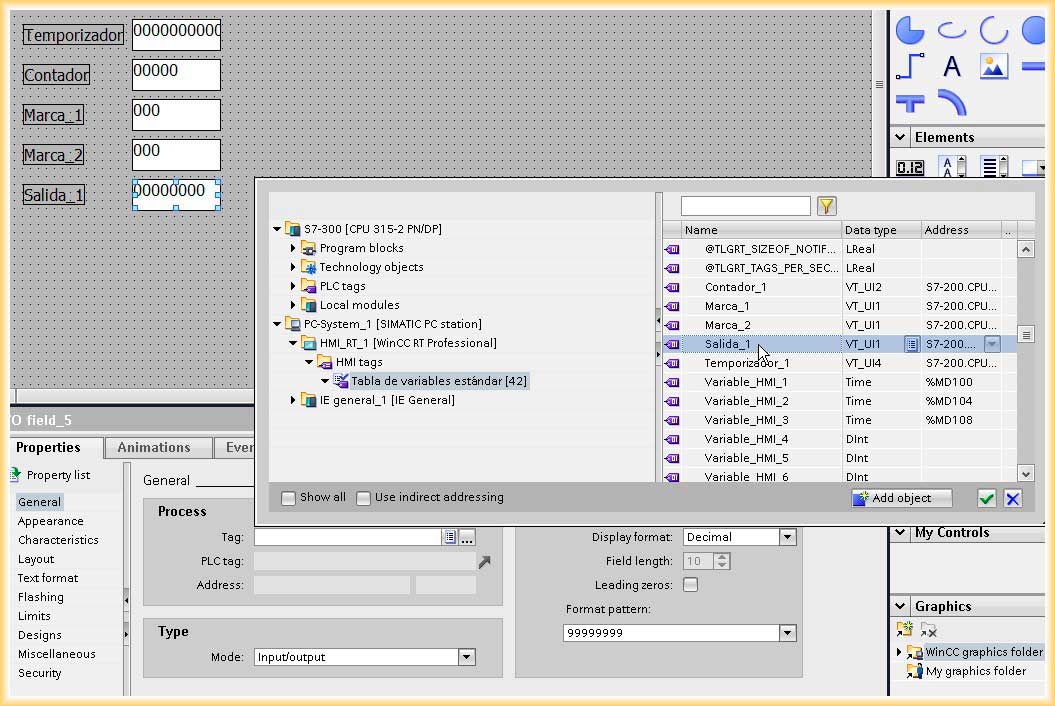Go to PLC tag arrow icon

pos(484,561)
